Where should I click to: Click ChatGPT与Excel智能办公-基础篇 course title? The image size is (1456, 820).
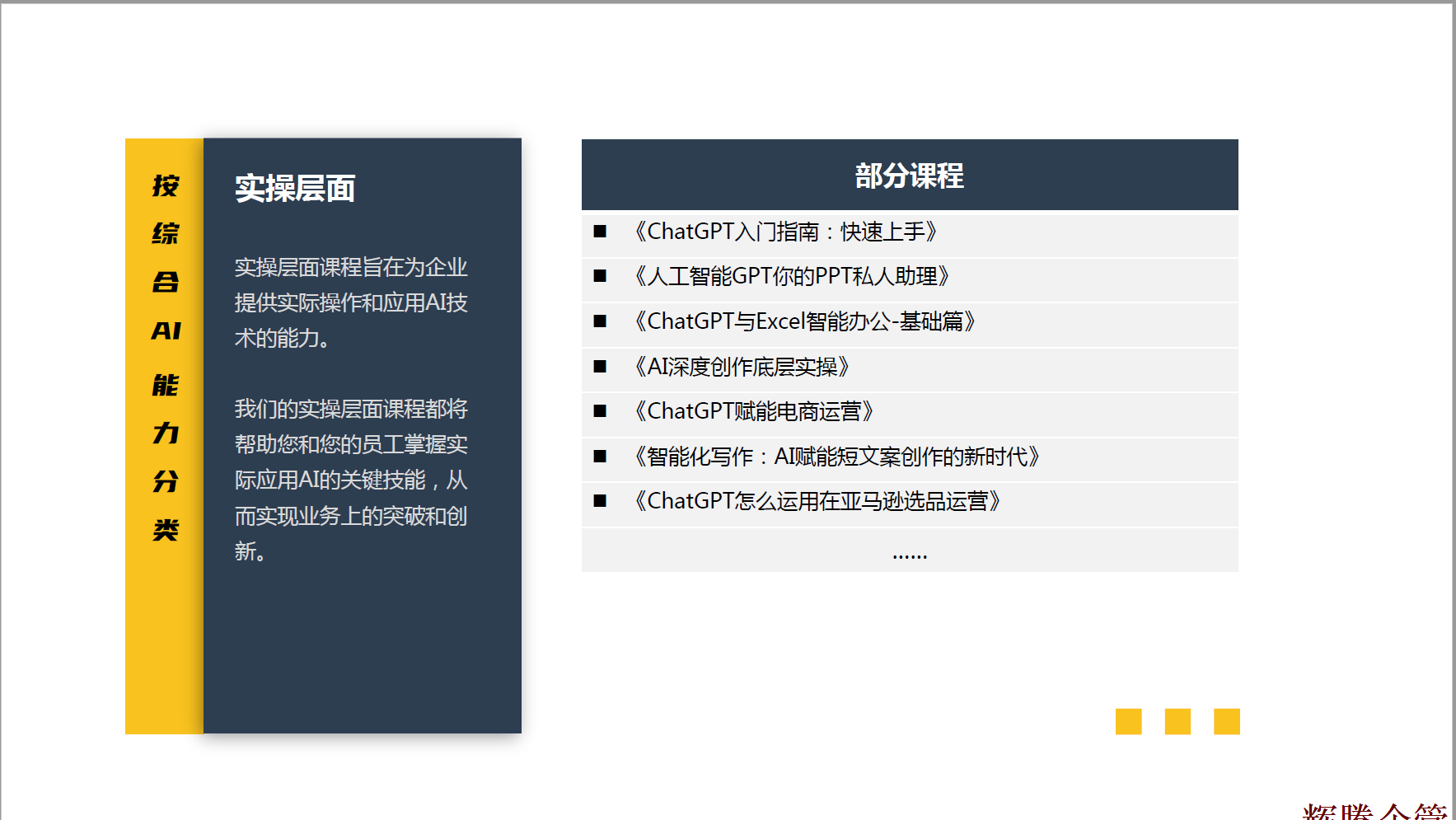tap(804, 321)
